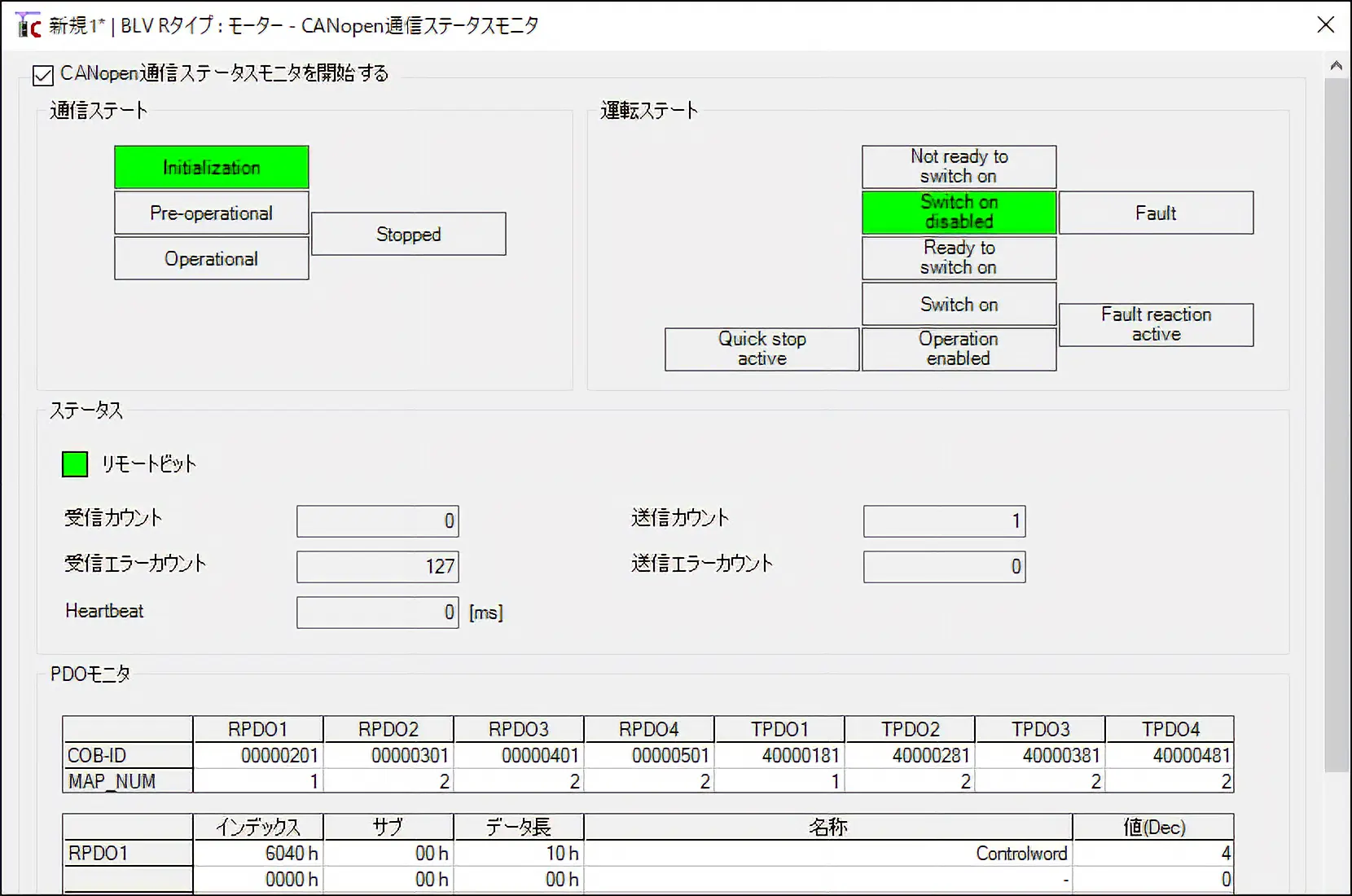Click the Switch on disabled state
Viewport: 1352px width, 896px height.
click(959, 212)
